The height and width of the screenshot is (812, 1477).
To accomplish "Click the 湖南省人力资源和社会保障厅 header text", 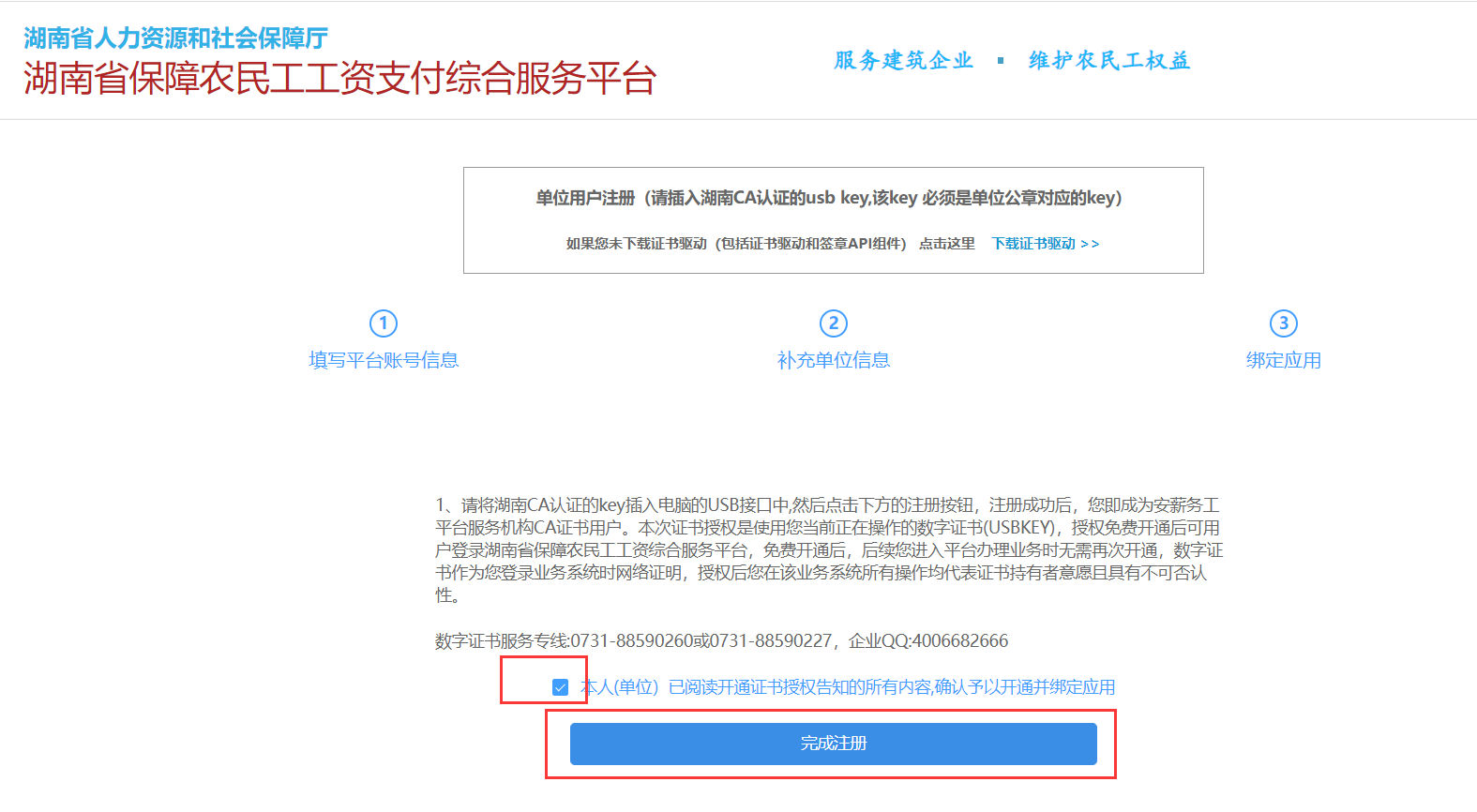I will 176,38.
